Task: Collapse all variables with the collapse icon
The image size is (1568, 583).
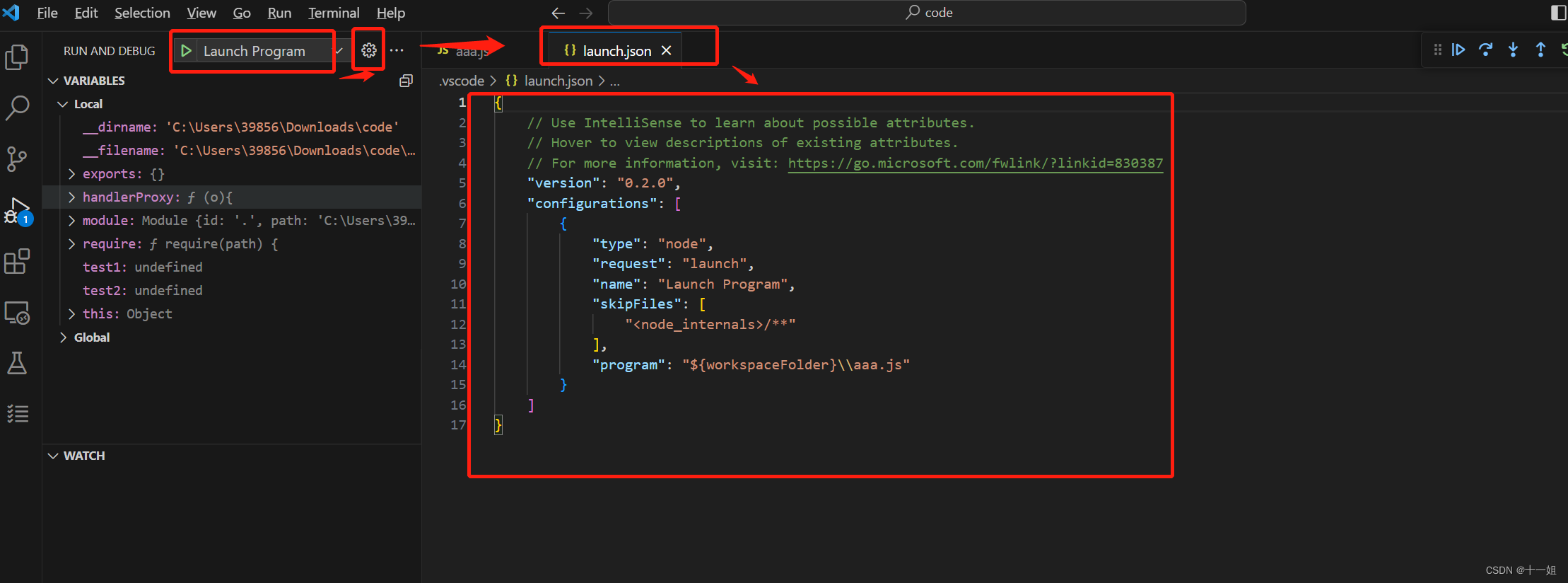Action: (x=406, y=81)
